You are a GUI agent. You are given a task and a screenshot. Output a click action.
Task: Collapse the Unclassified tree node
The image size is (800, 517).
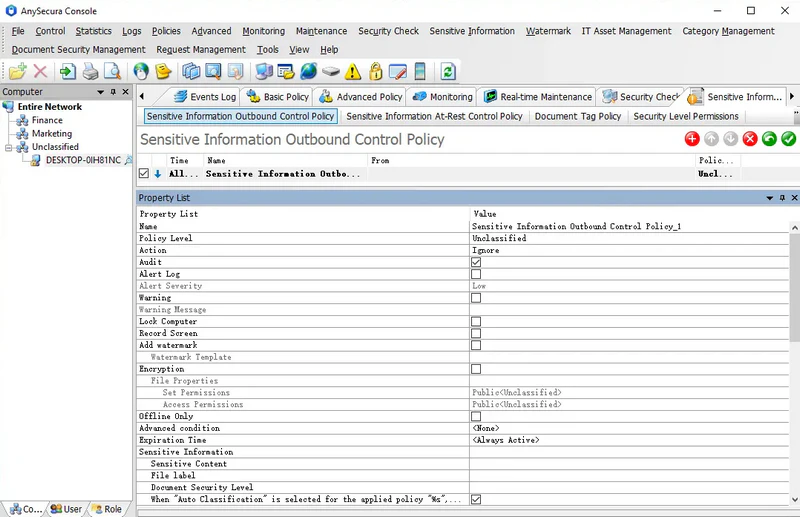8,147
